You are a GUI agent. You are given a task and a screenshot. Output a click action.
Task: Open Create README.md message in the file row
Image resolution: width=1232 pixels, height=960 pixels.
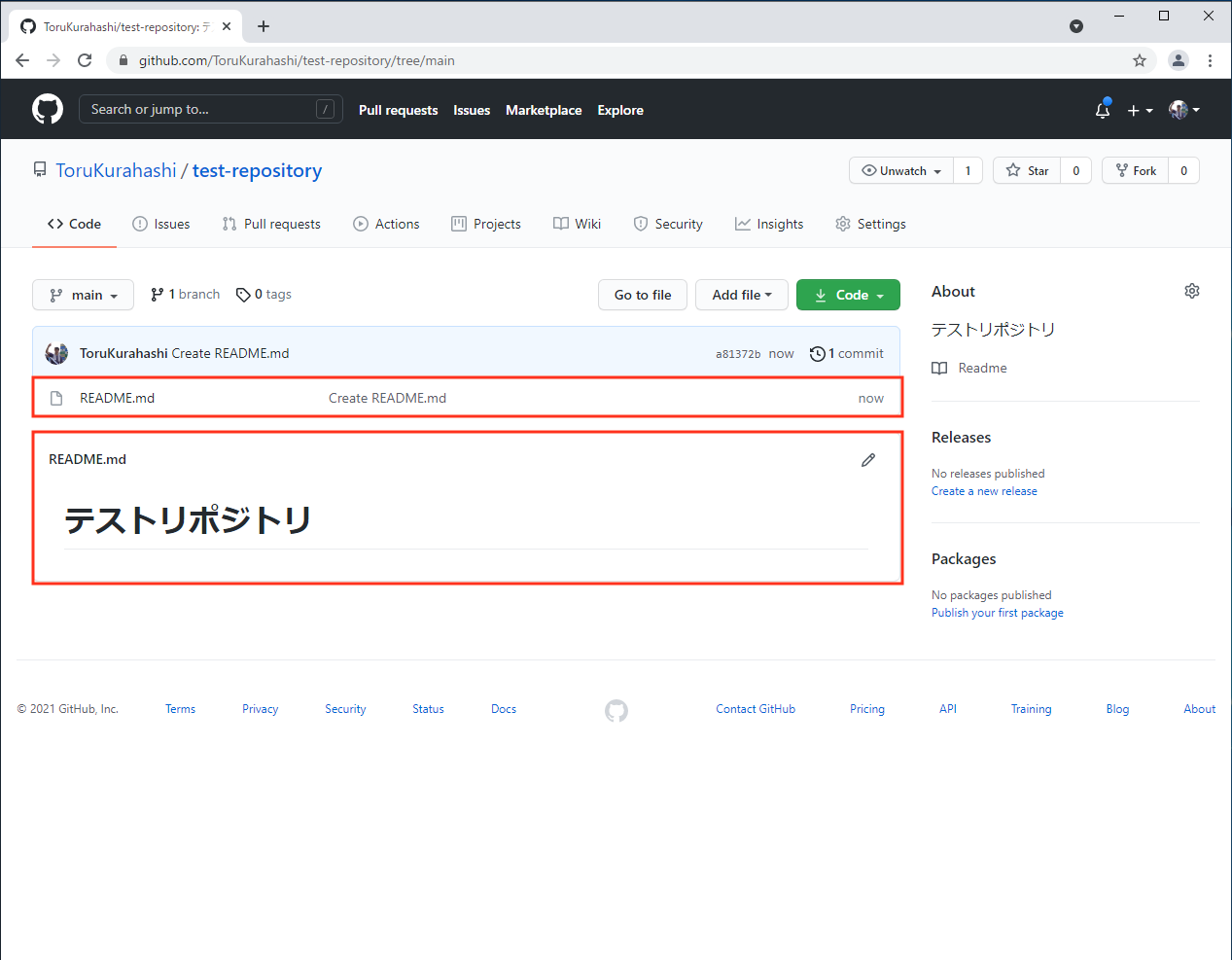tap(387, 398)
